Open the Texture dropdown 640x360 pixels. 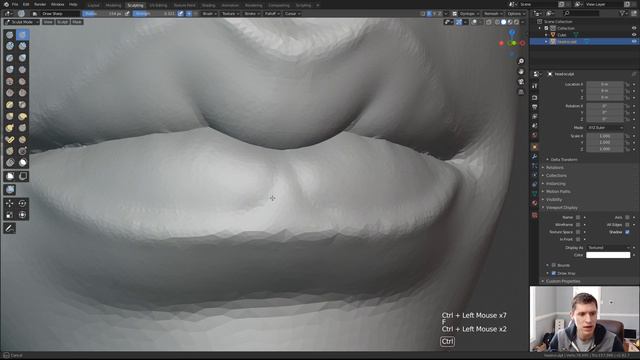pos(230,13)
